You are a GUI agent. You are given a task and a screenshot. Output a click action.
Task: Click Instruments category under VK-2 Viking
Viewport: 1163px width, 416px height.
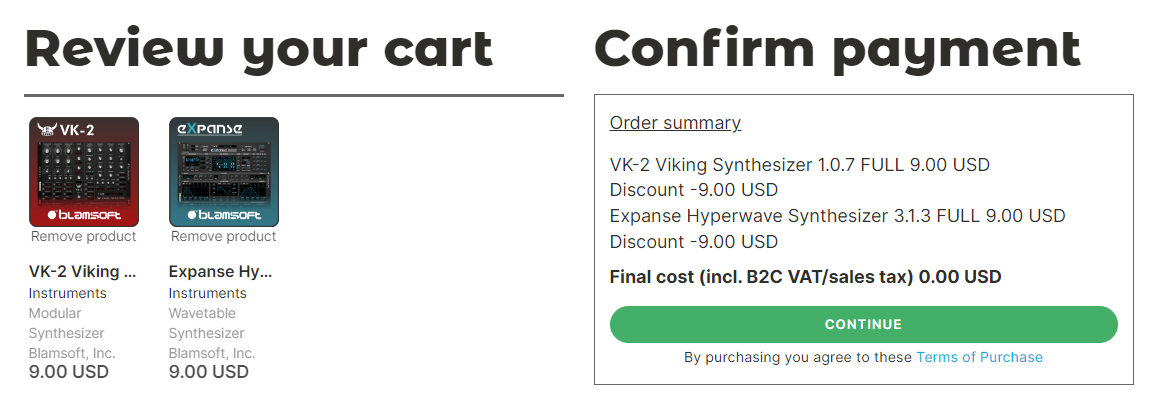coord(67,293)
